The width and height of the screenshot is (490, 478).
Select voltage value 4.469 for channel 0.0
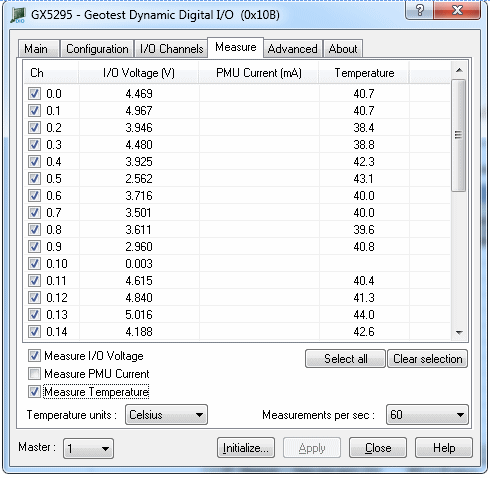[x=139, y=94]
